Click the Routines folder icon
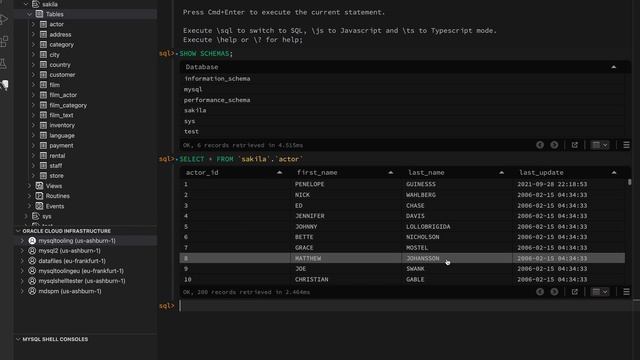The image size is (640, 360). pos(39,196)
